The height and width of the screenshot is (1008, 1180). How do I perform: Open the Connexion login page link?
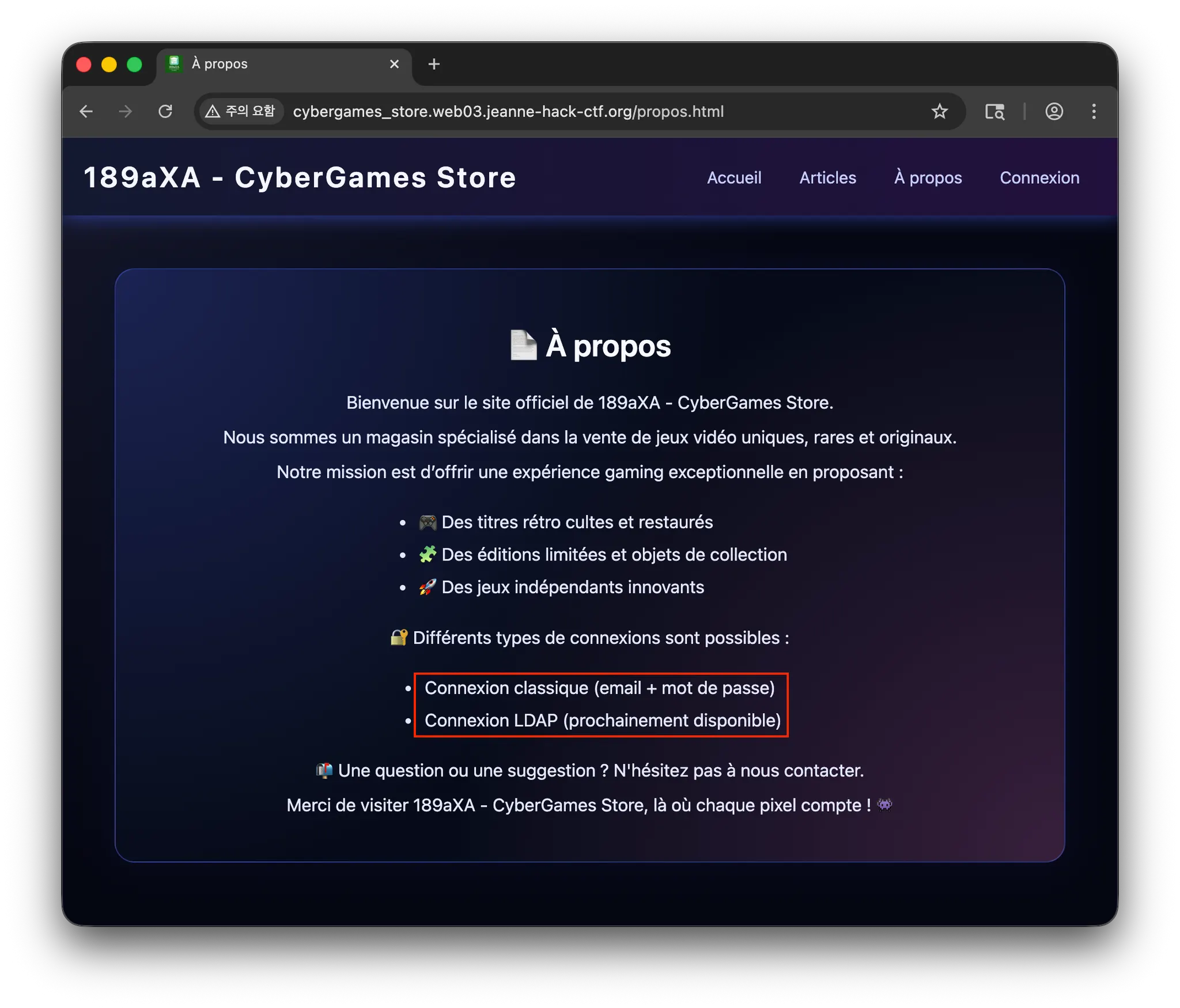coord(1039,178)
